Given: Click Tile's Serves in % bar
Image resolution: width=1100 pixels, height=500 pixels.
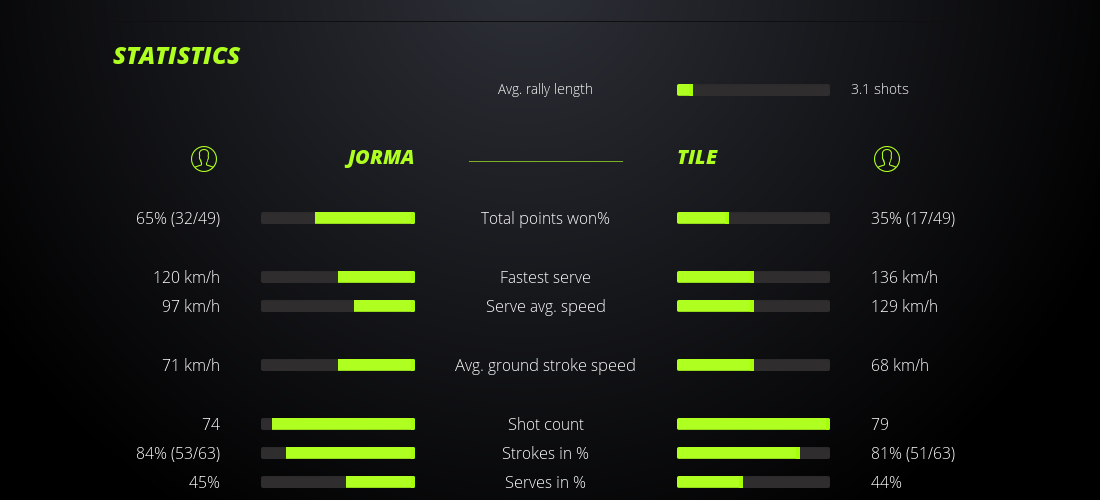Looking at the screenshot, I should tap(753, 482).
